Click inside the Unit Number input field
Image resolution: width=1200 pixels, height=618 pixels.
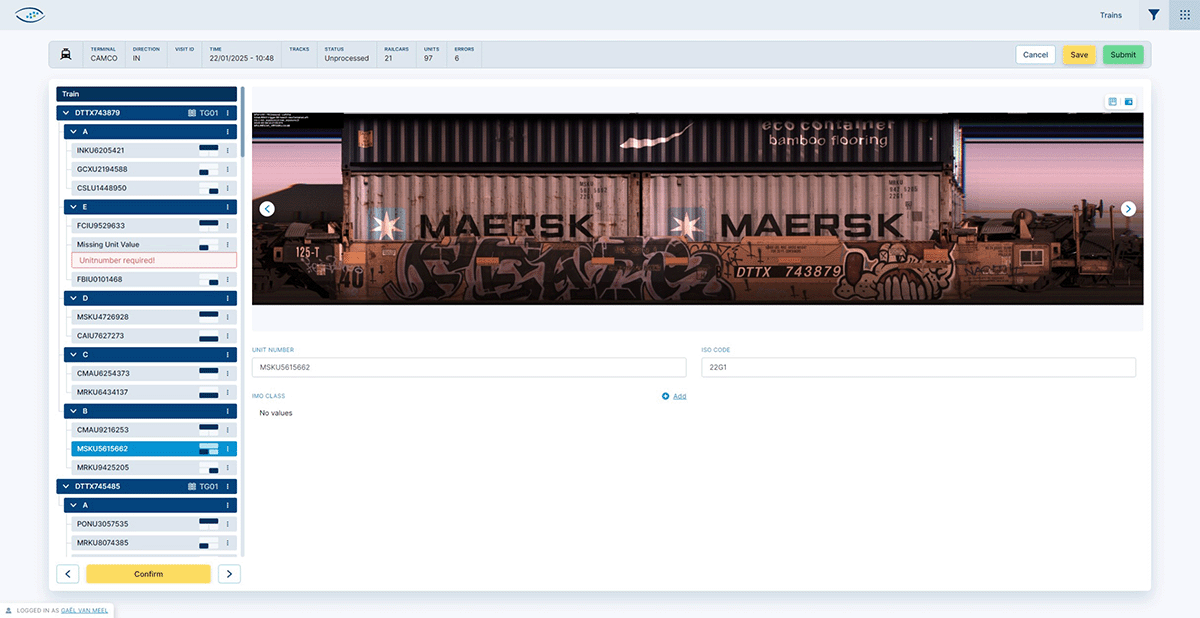point(470,367)
